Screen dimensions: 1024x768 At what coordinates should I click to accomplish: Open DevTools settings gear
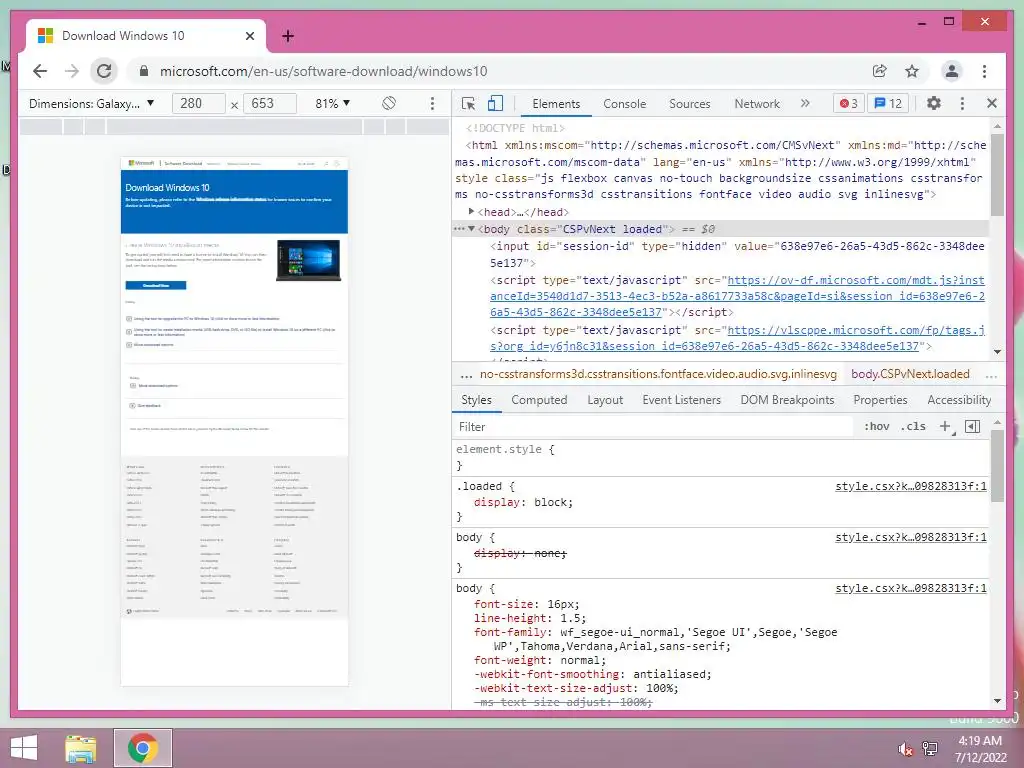[934, 103]
